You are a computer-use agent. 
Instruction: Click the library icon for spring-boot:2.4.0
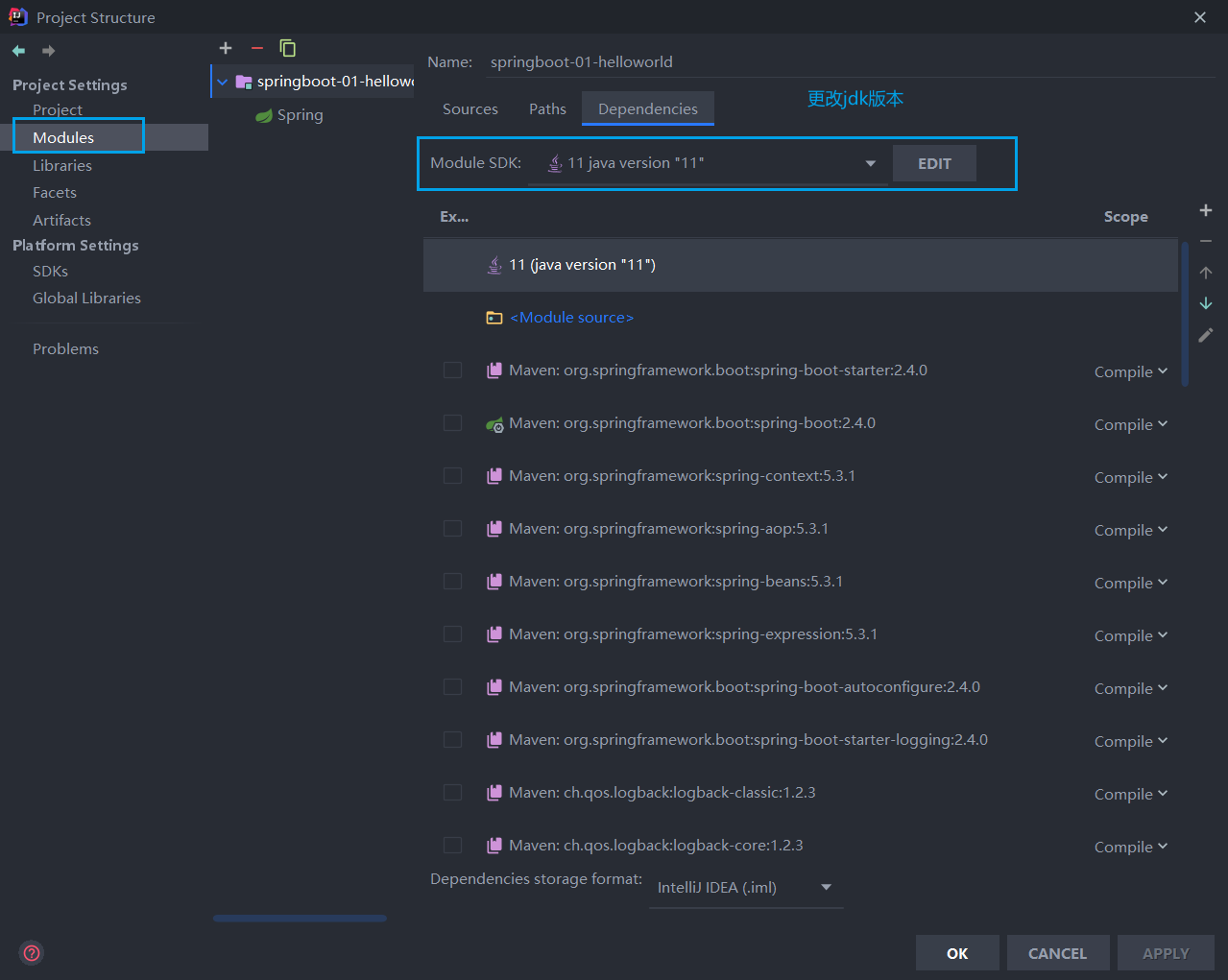click(494, 423)
